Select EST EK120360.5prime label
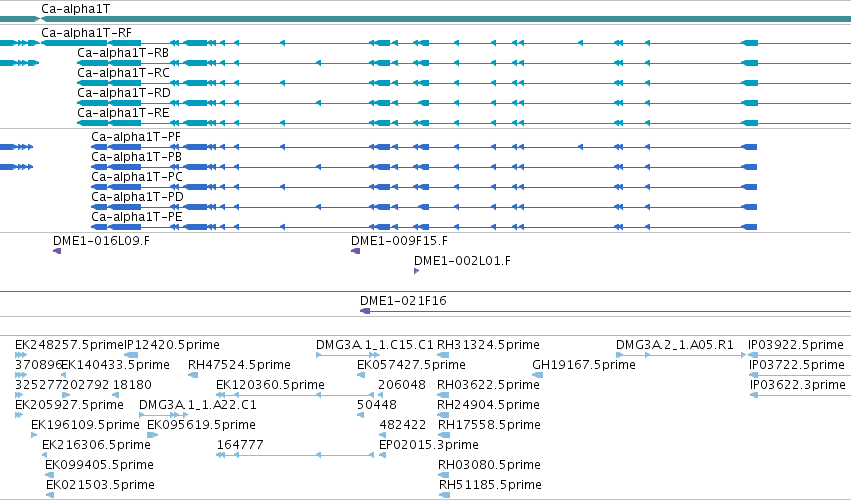Screen dimensions: 851x500 [x=270, y=385]
